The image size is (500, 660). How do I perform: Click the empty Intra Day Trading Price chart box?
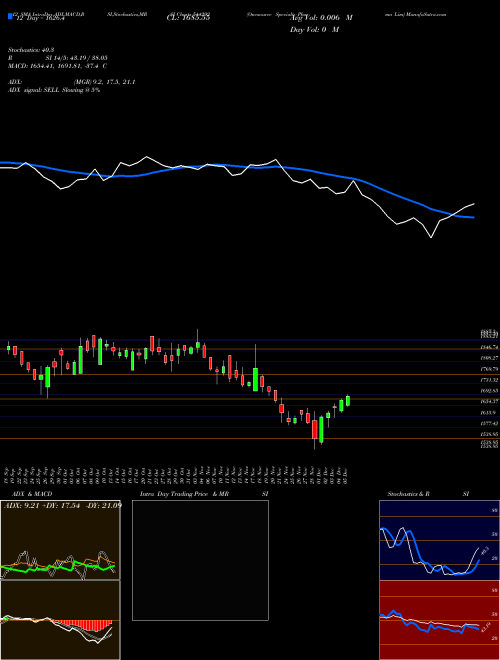200,560
